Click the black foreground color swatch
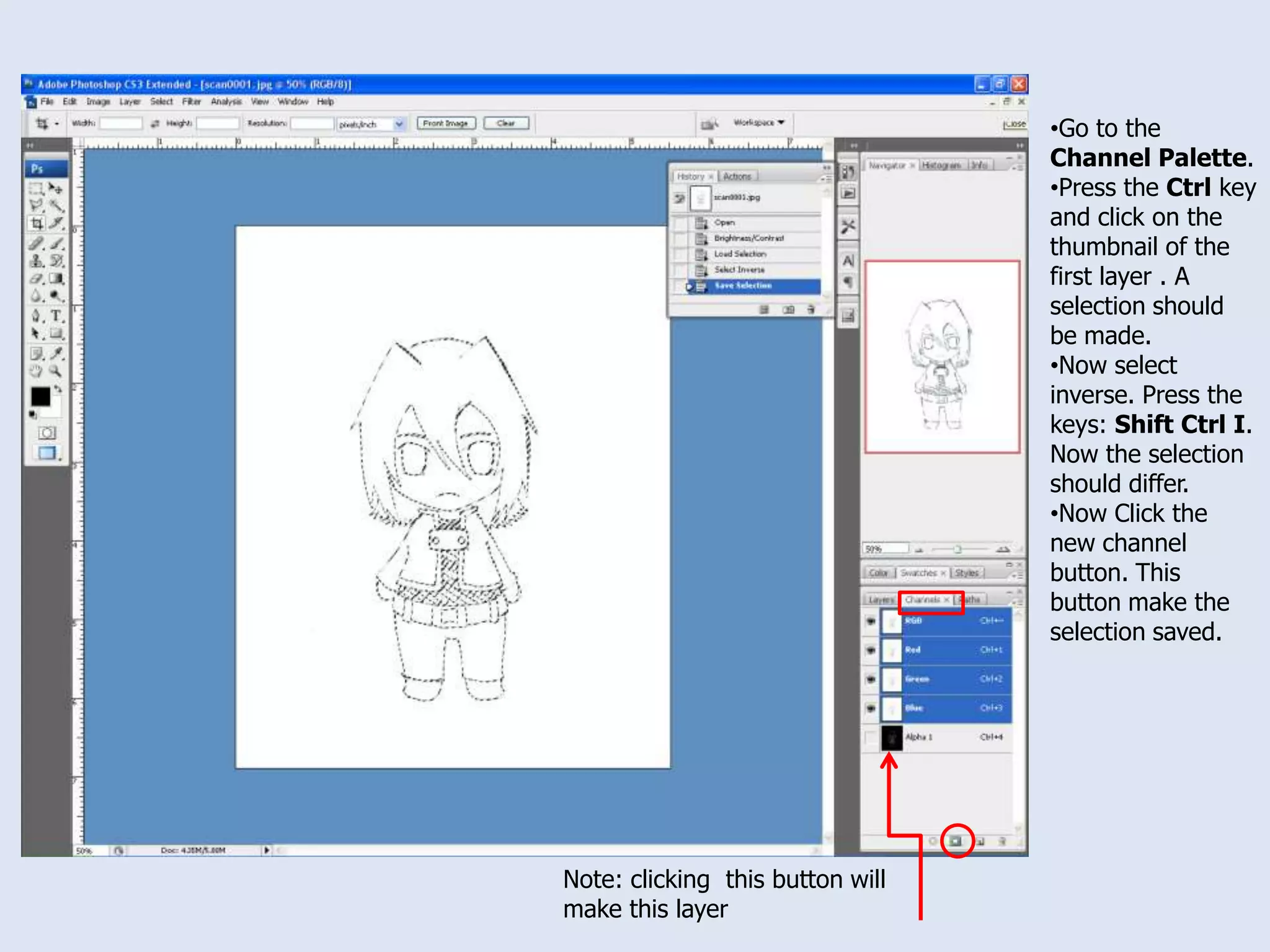This screenshot has width=1270, height=952. 40,397
